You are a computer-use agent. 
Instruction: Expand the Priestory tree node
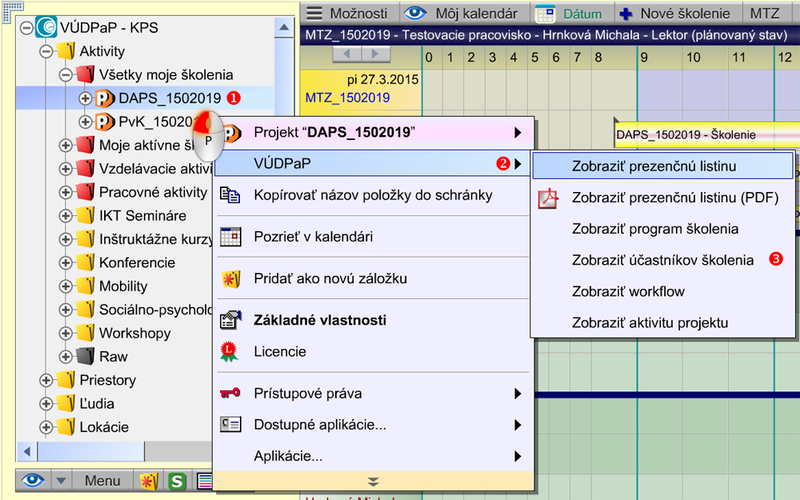click(45, 381)
